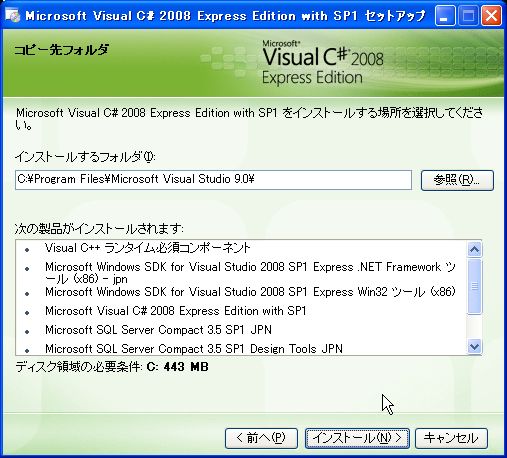Image resolution: width=507 pixels, height=458 pixels.
Task: Go back with the 前へ(P) button
Action: coord(261,438)
